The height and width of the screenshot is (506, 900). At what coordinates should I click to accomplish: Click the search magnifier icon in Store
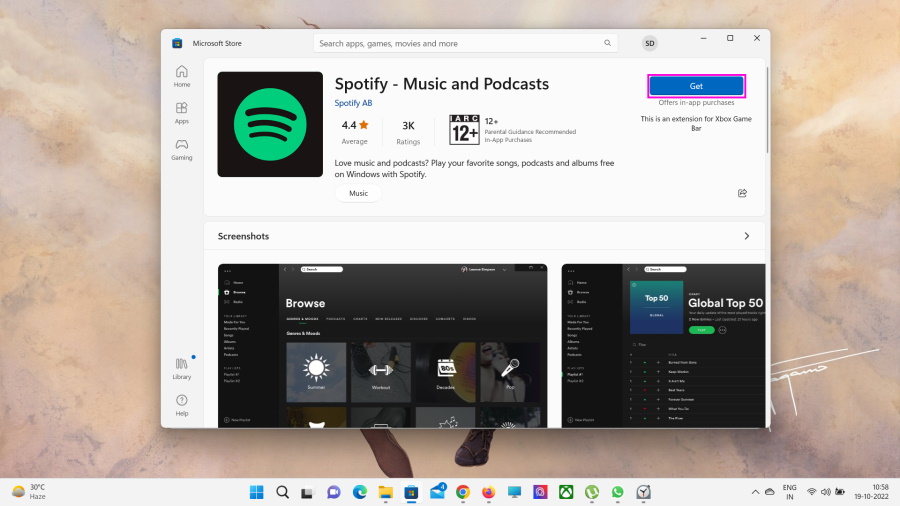coord(607,43)
